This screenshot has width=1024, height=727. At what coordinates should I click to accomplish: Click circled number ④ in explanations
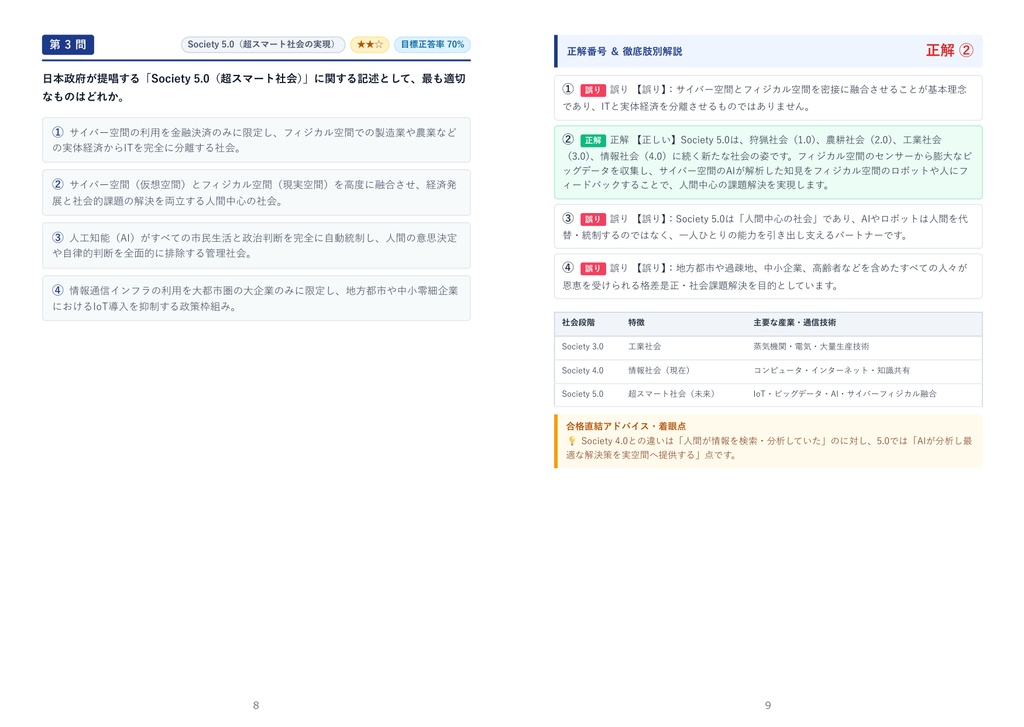568,267
